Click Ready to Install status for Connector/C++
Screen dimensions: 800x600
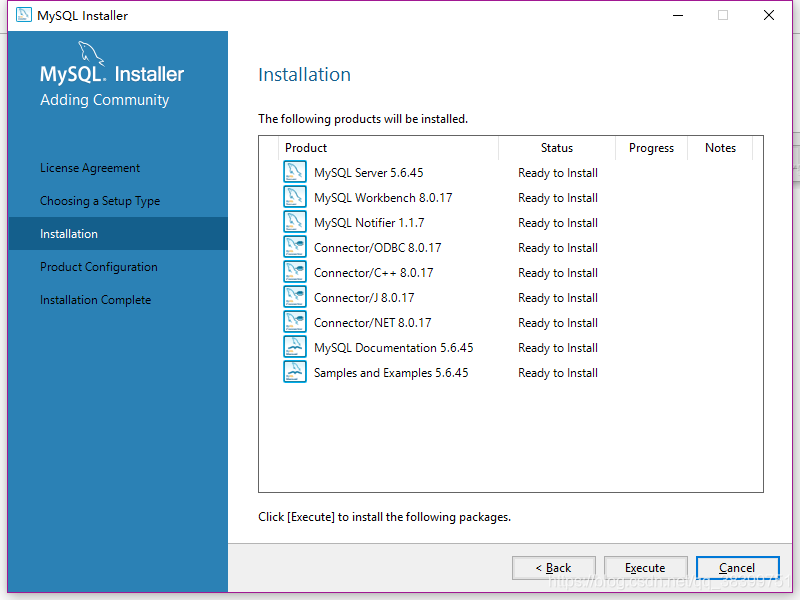[558, 273]
